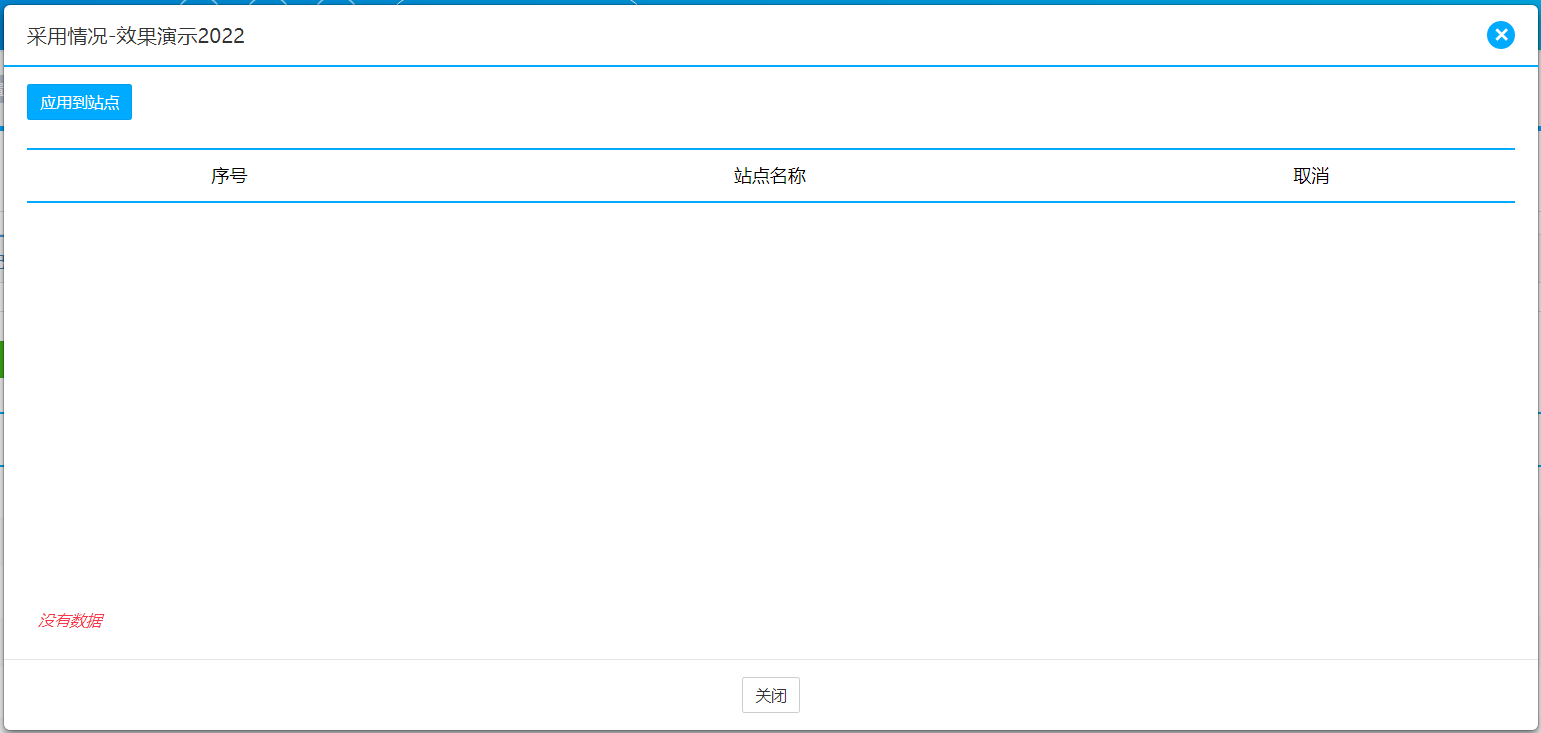Click the background strip right of the dialog

[1539, 300]
